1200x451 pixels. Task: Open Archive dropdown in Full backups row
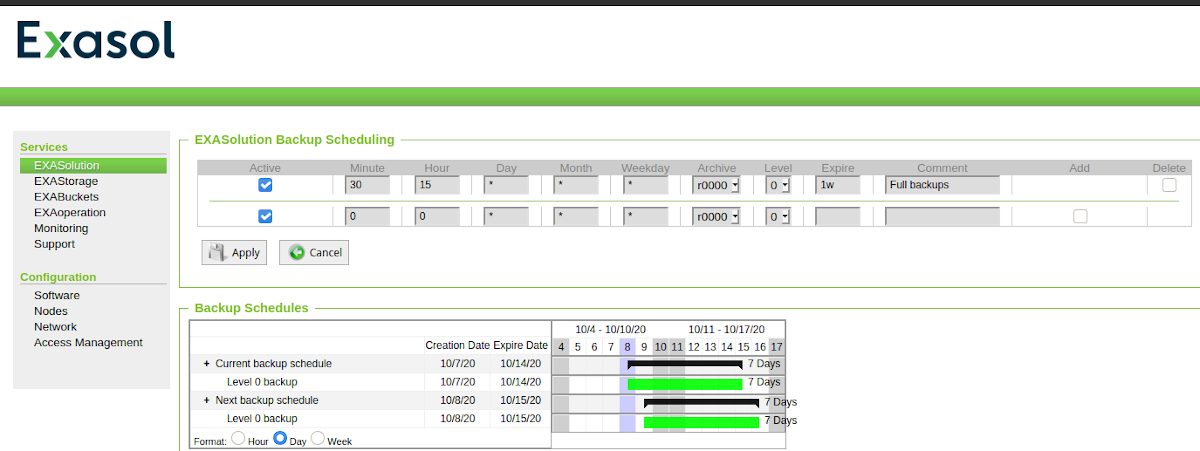pos(716,185)
